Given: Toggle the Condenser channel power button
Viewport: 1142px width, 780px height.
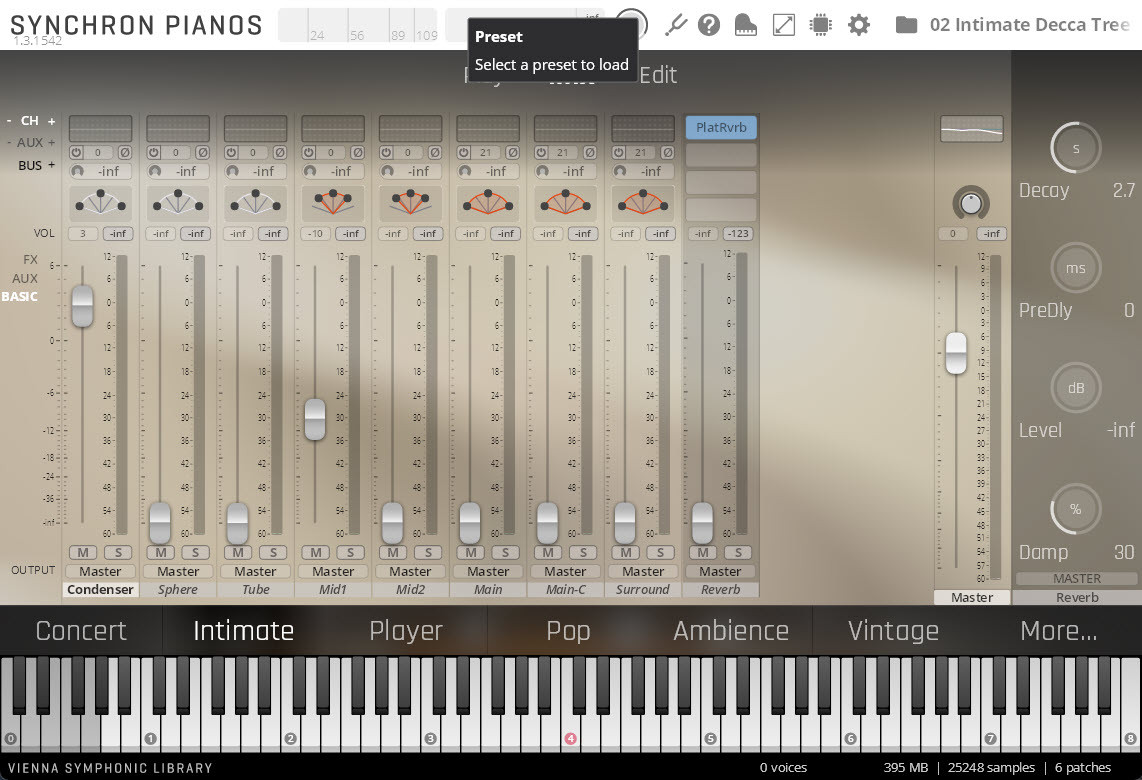Looking at the screenshot, I should click(76, 152).
